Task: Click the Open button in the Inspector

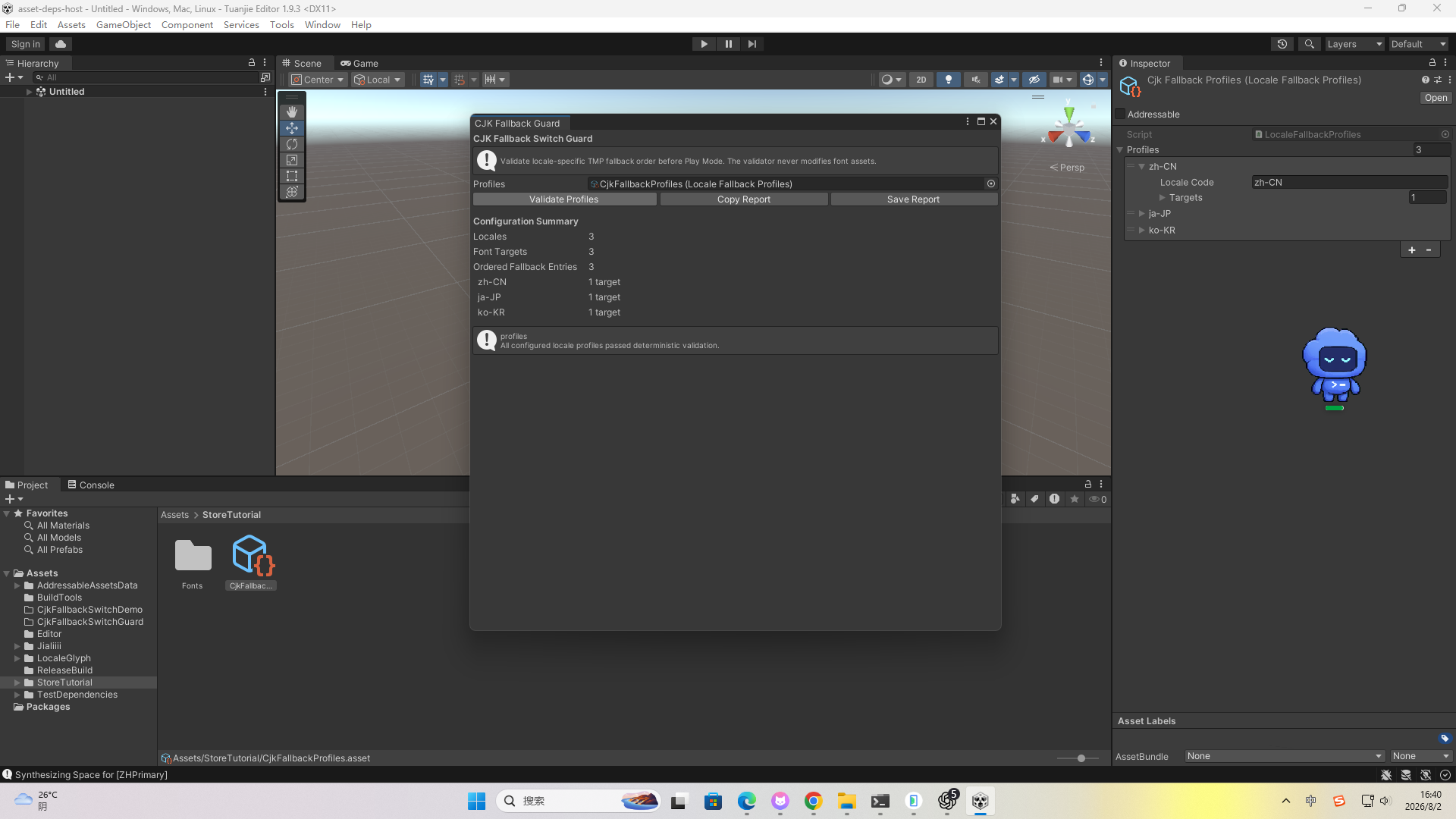Action: click(x=1436, y=98)
